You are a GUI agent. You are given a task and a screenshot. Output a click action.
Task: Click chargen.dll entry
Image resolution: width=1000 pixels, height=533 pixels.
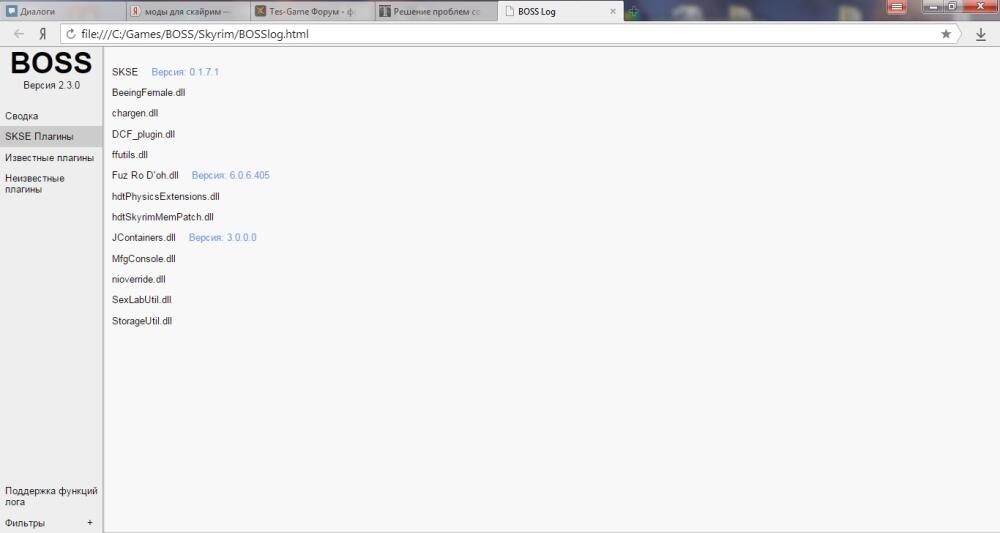pyautogui.click(x=135, y=113)
